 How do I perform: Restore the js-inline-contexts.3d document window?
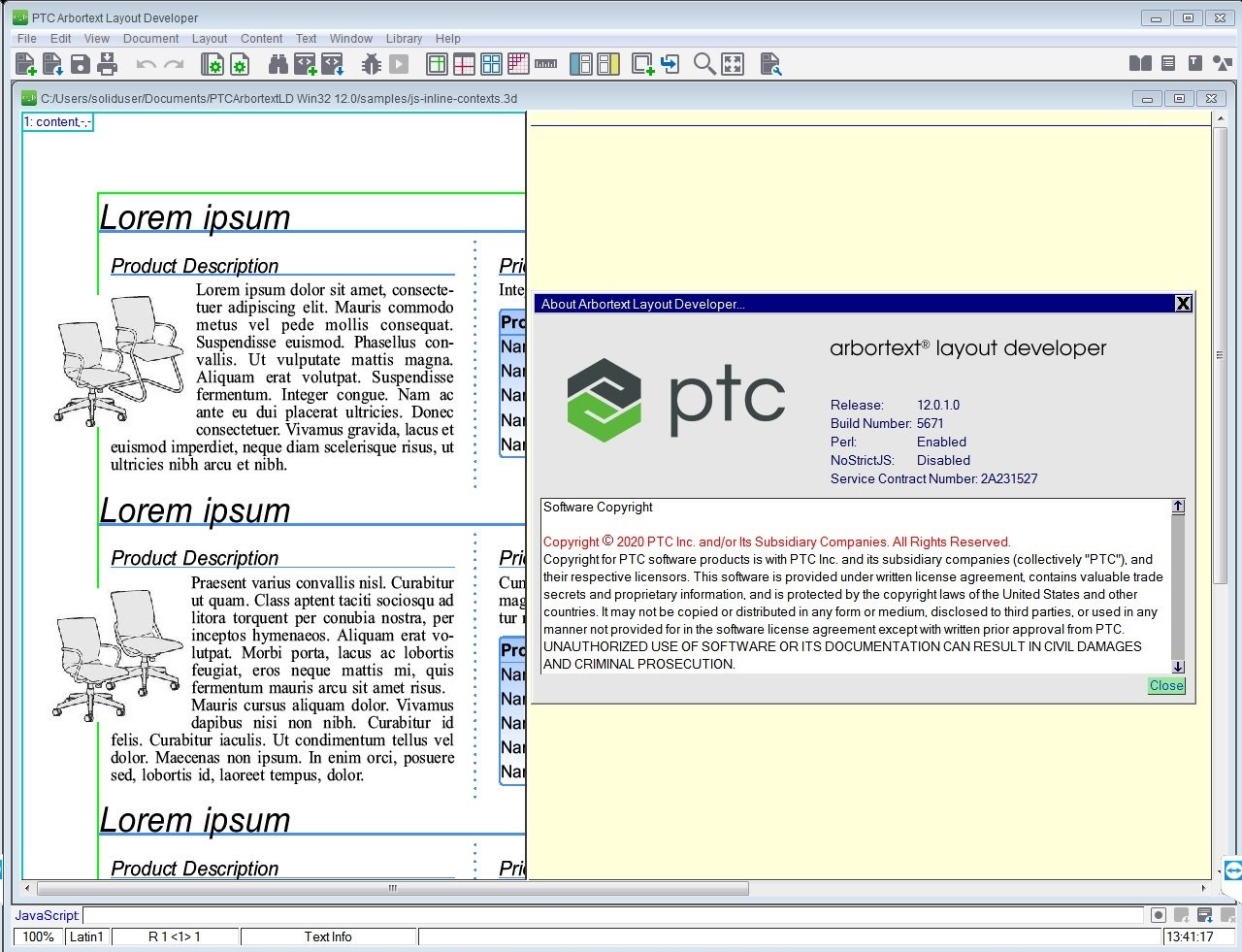(x=1179, y=98)
